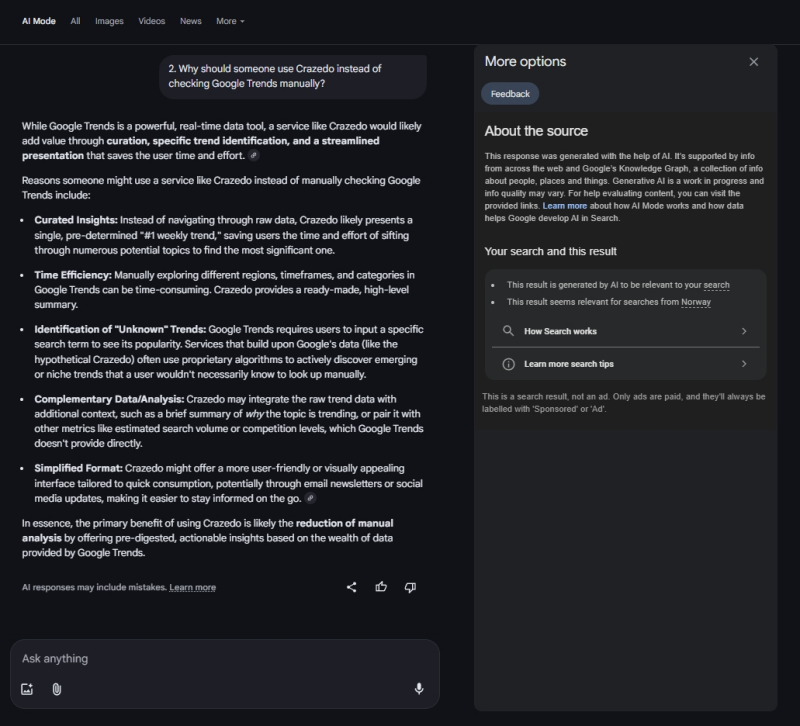Viewport: 800px width, 726px height.
Task: Share the AI response
Action: point(351,587)
